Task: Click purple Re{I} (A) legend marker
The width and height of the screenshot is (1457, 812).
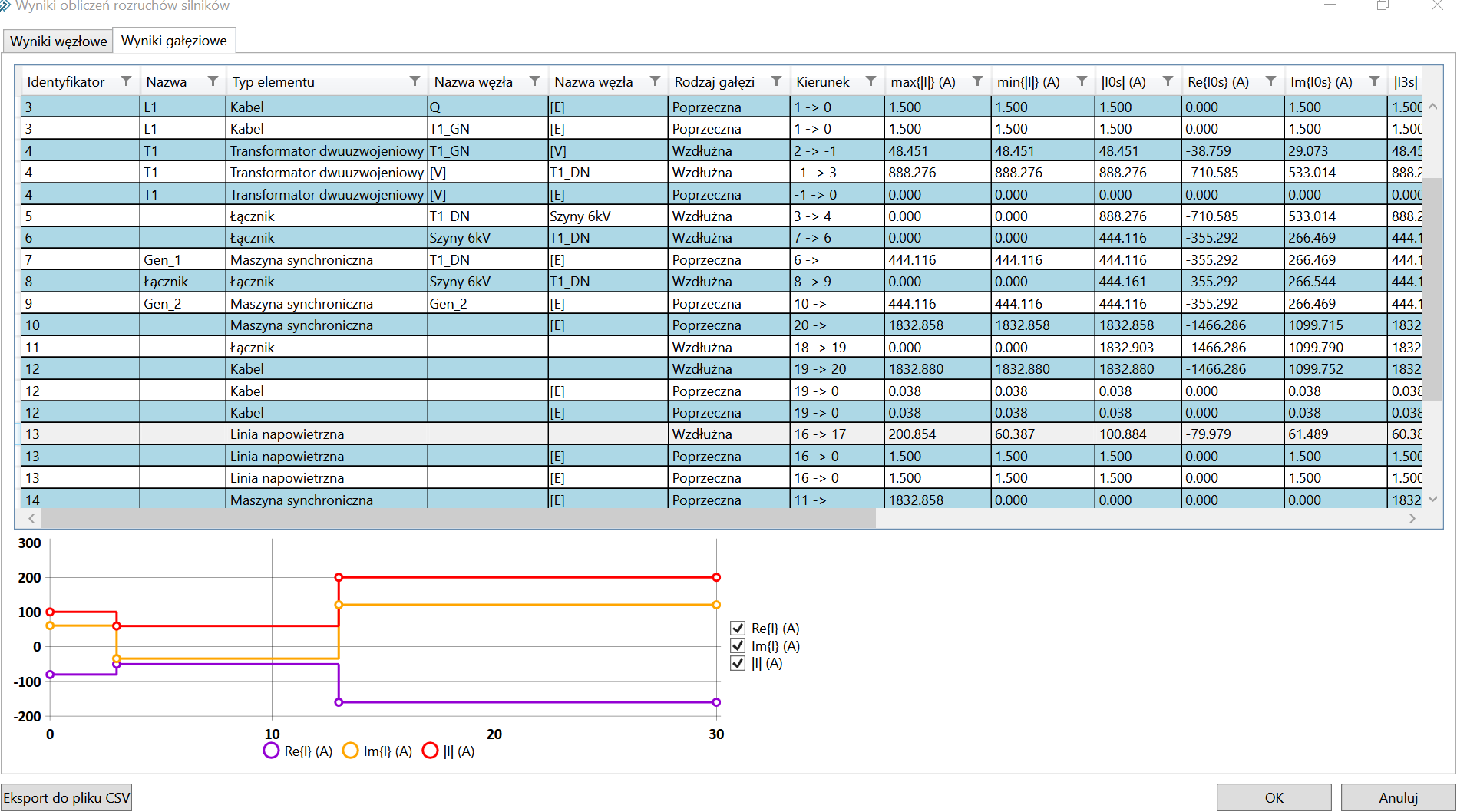Action: point(271,751)
